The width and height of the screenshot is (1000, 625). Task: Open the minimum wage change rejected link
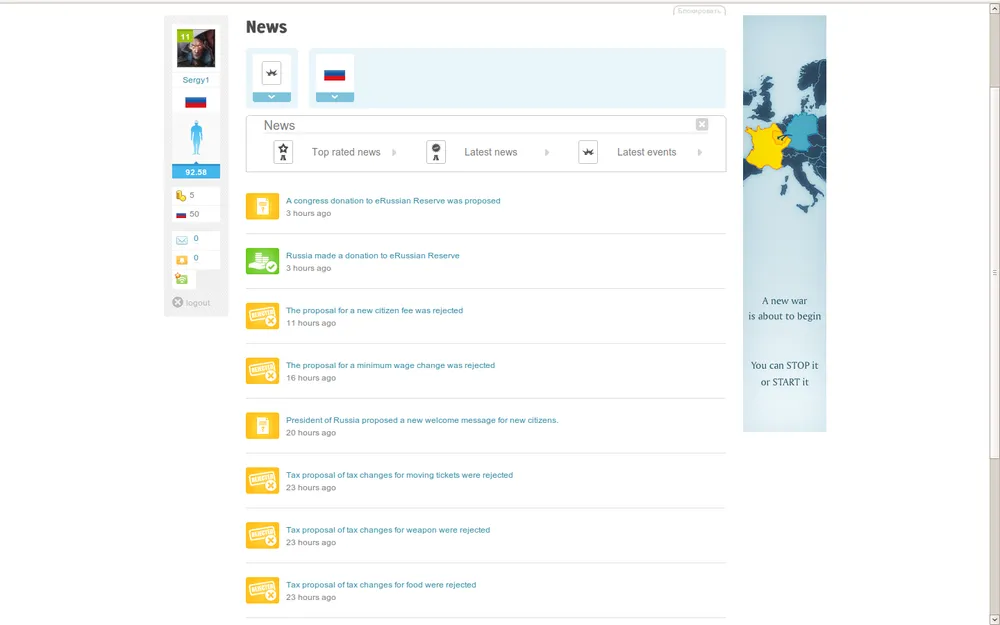point(390,365)
